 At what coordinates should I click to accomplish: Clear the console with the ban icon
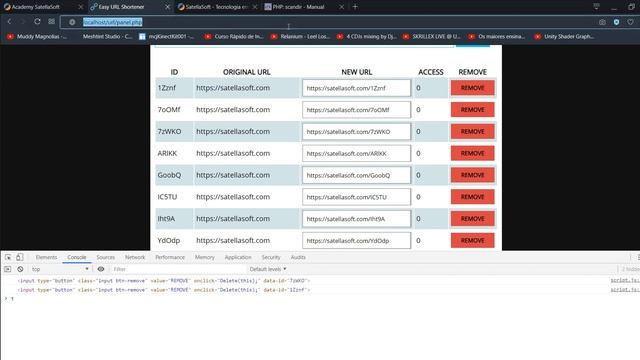click(x=20, y=269)
